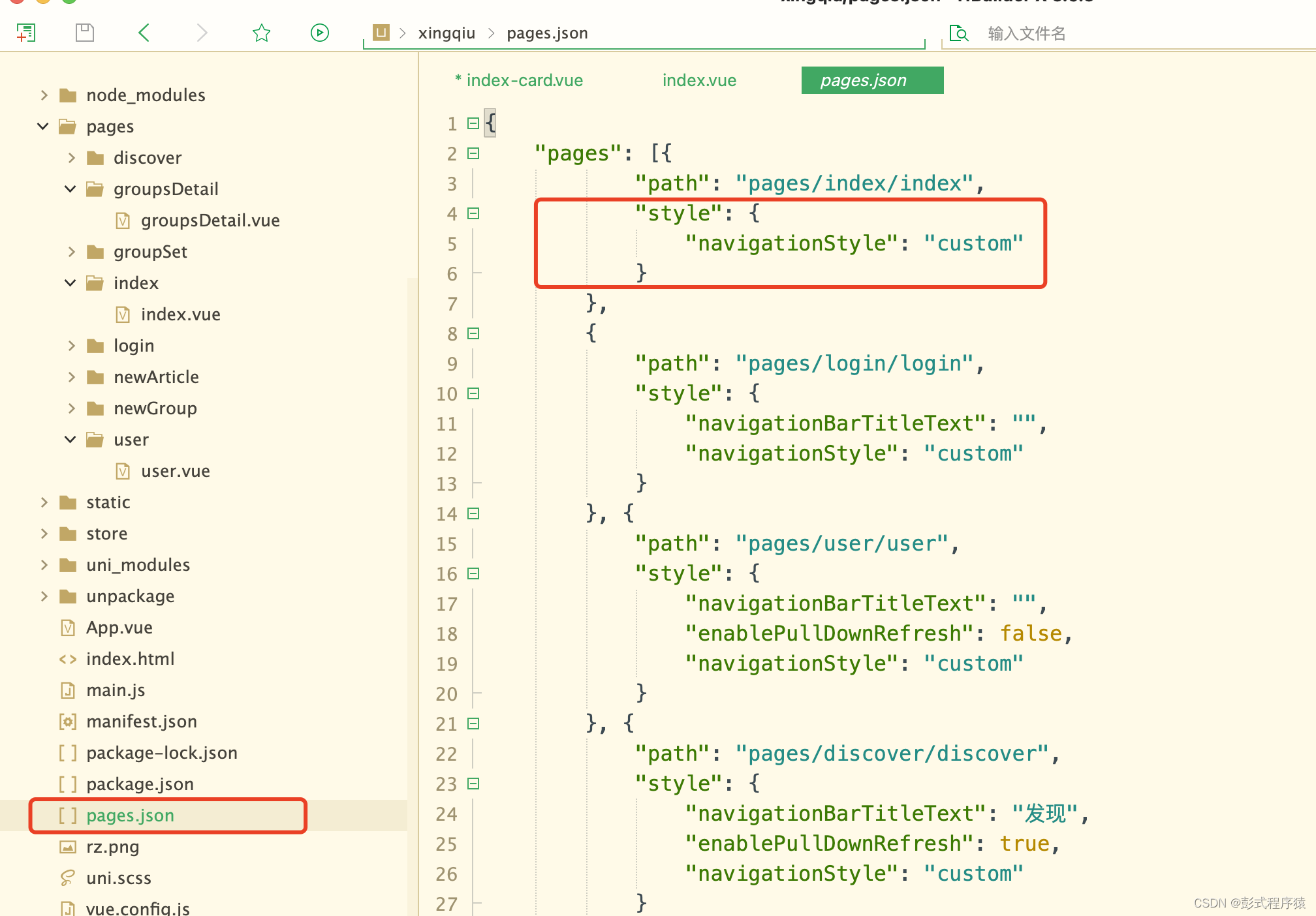Click the new file icon in toolbar
The height and width of the screenshot is (916, 1316).
pos(25,33)
